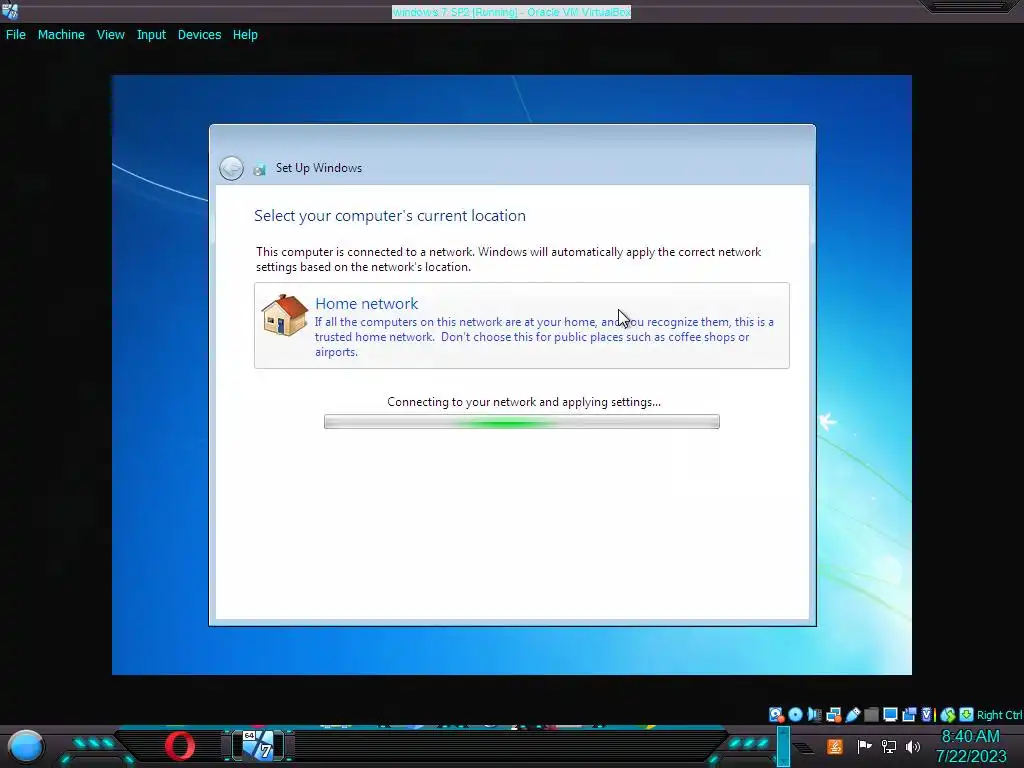This screenshot has width=1024, height=768.
Task: Open the Help menu
Action: (x=245, y=35)
